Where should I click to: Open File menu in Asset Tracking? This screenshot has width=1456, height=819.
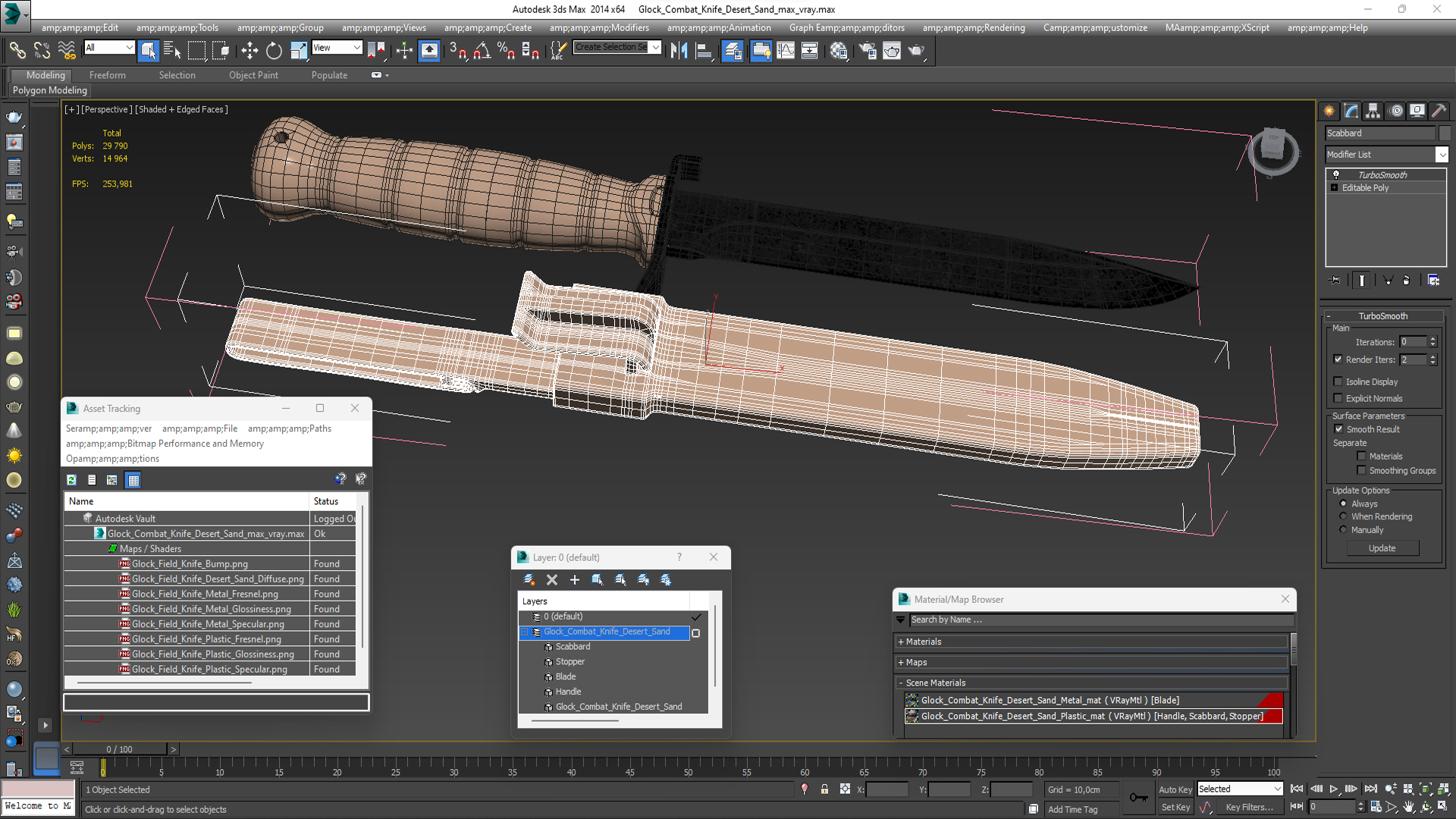coord(199,428)
